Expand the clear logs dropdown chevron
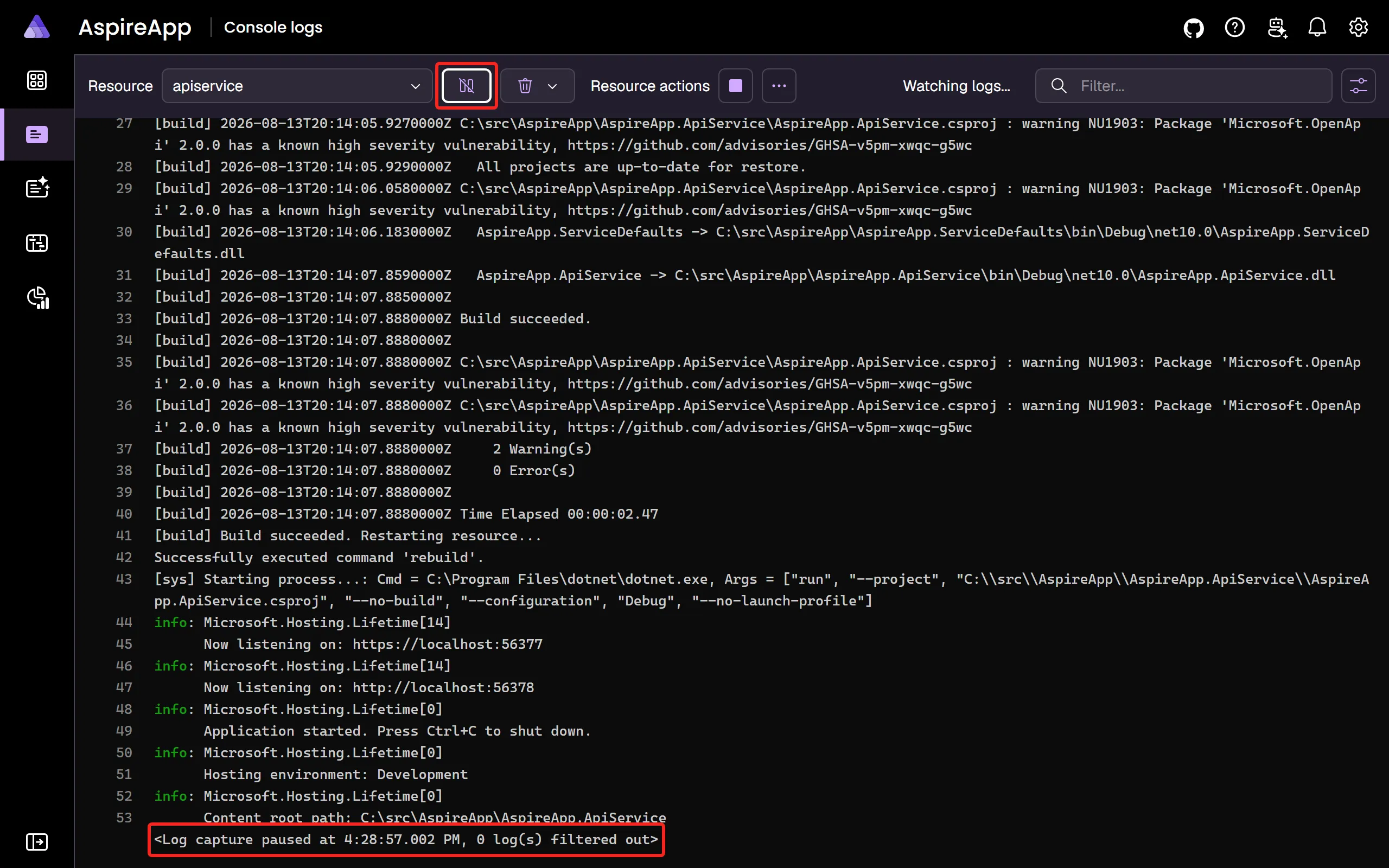 [553, 86]
